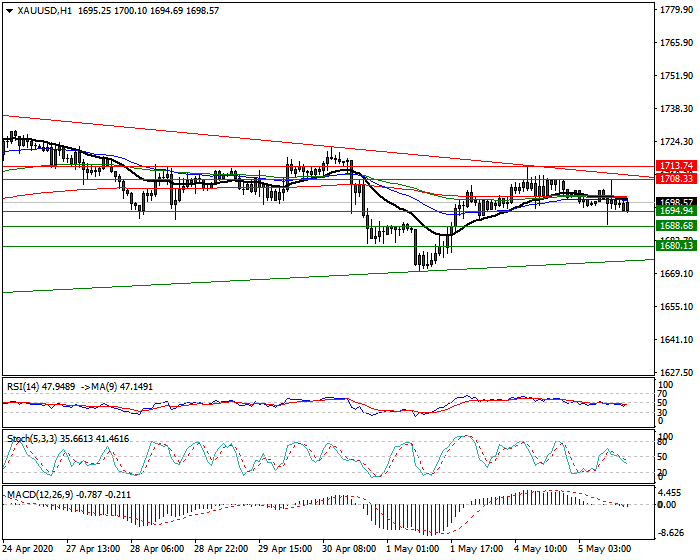Click the Stoch(5,3,3) indicator label
Image resolution: width=700 pixels, height=560 pixels.
[x=68, y=439]
